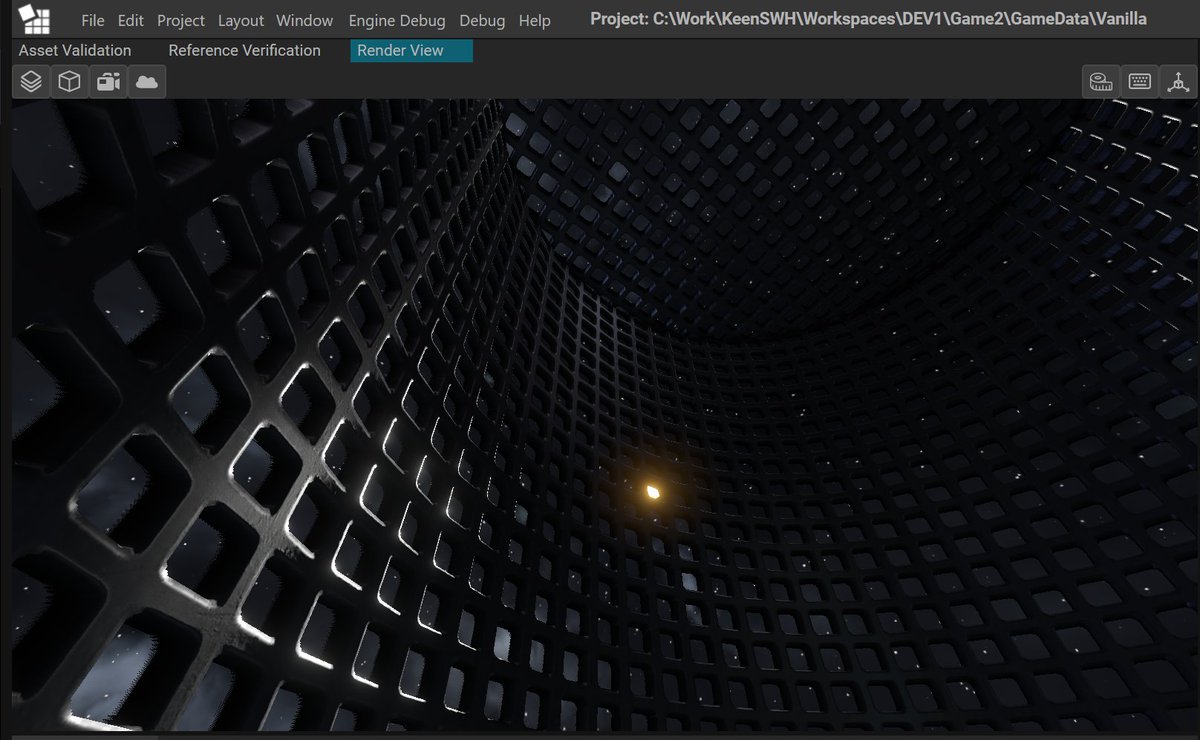Open the Window menu

[x=305, y=20]
